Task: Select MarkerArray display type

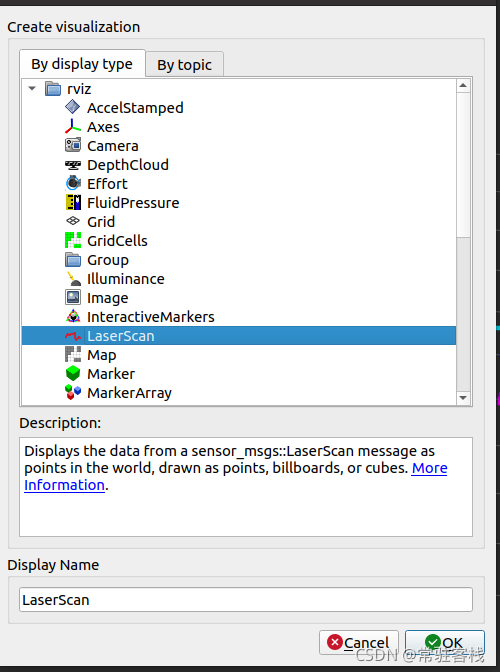Action: pos(129,393)
